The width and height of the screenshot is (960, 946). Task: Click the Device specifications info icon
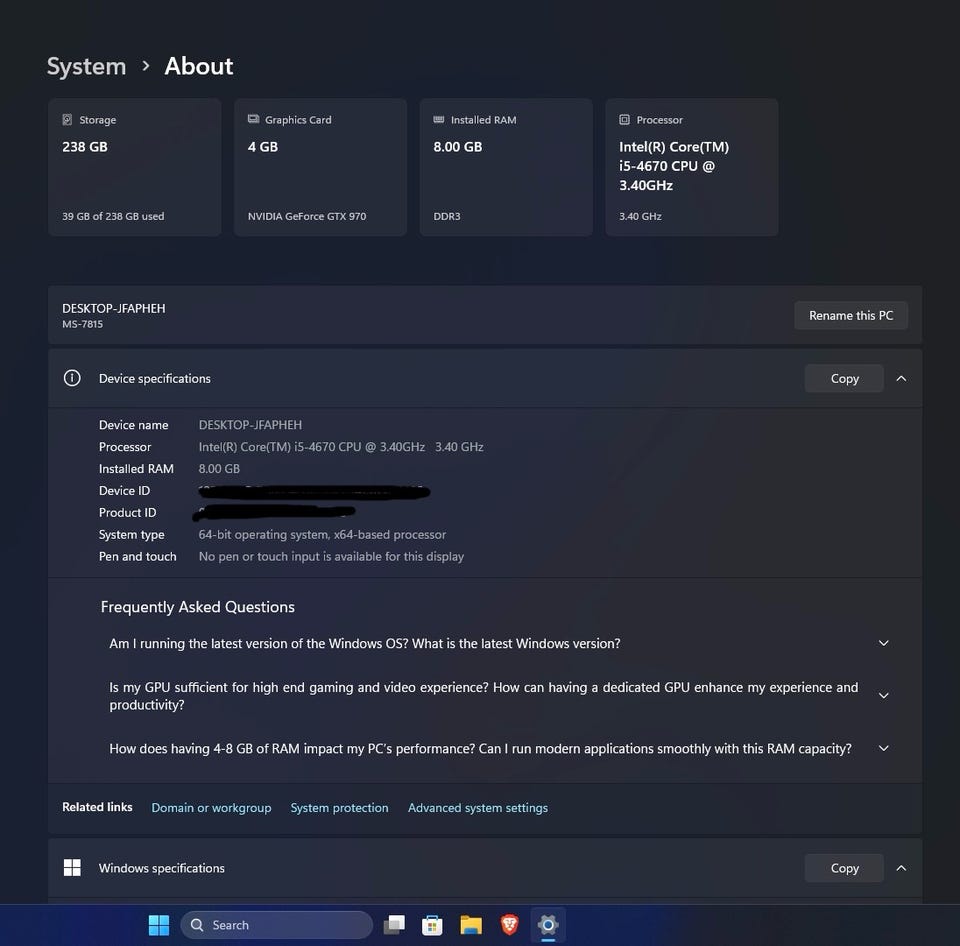tap(72, 378)
